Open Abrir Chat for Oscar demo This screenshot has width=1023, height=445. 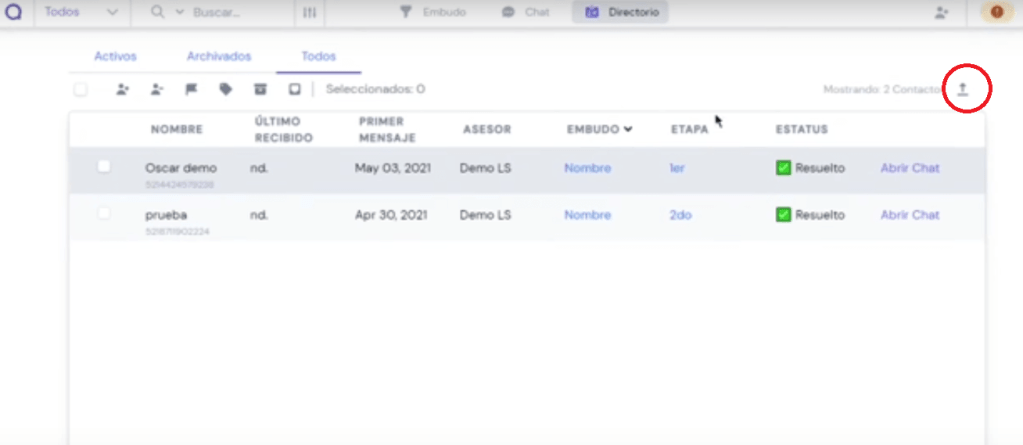click(909, 168)
